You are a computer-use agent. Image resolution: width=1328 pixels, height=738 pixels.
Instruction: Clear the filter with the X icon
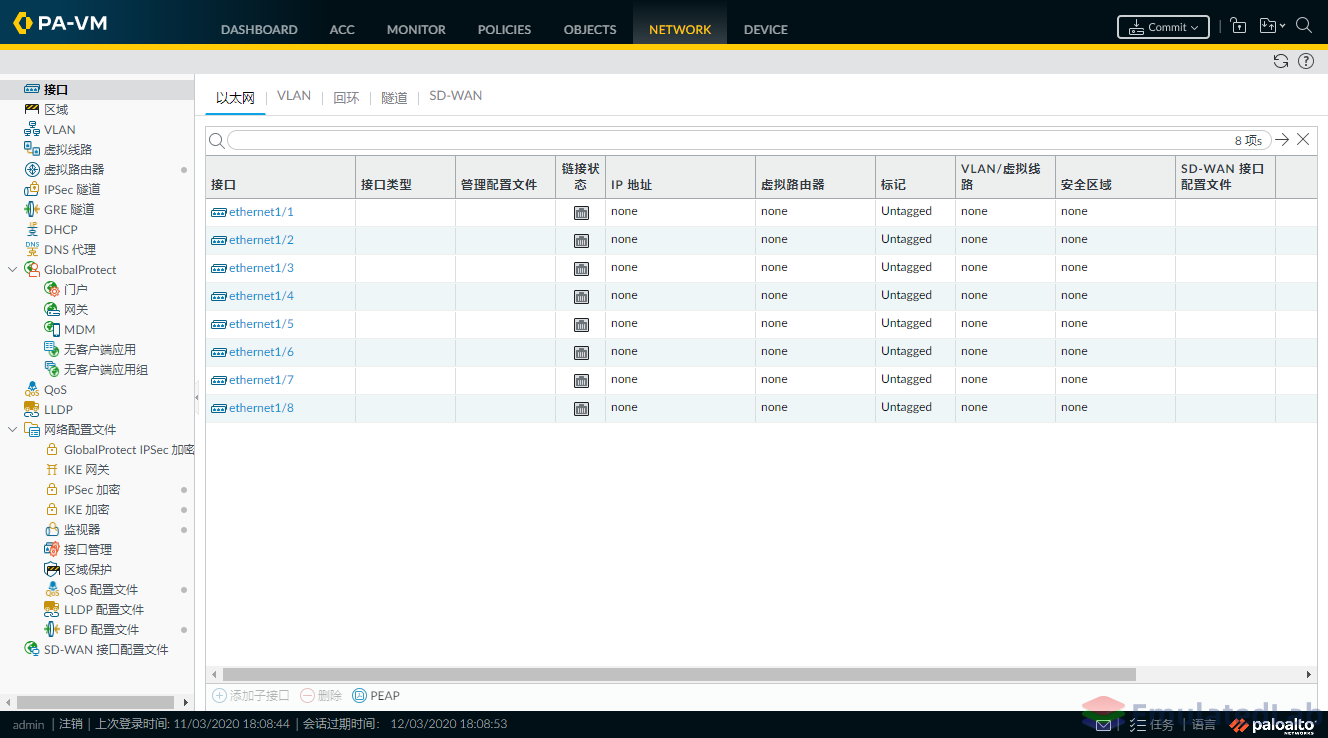coord(1303,140)
